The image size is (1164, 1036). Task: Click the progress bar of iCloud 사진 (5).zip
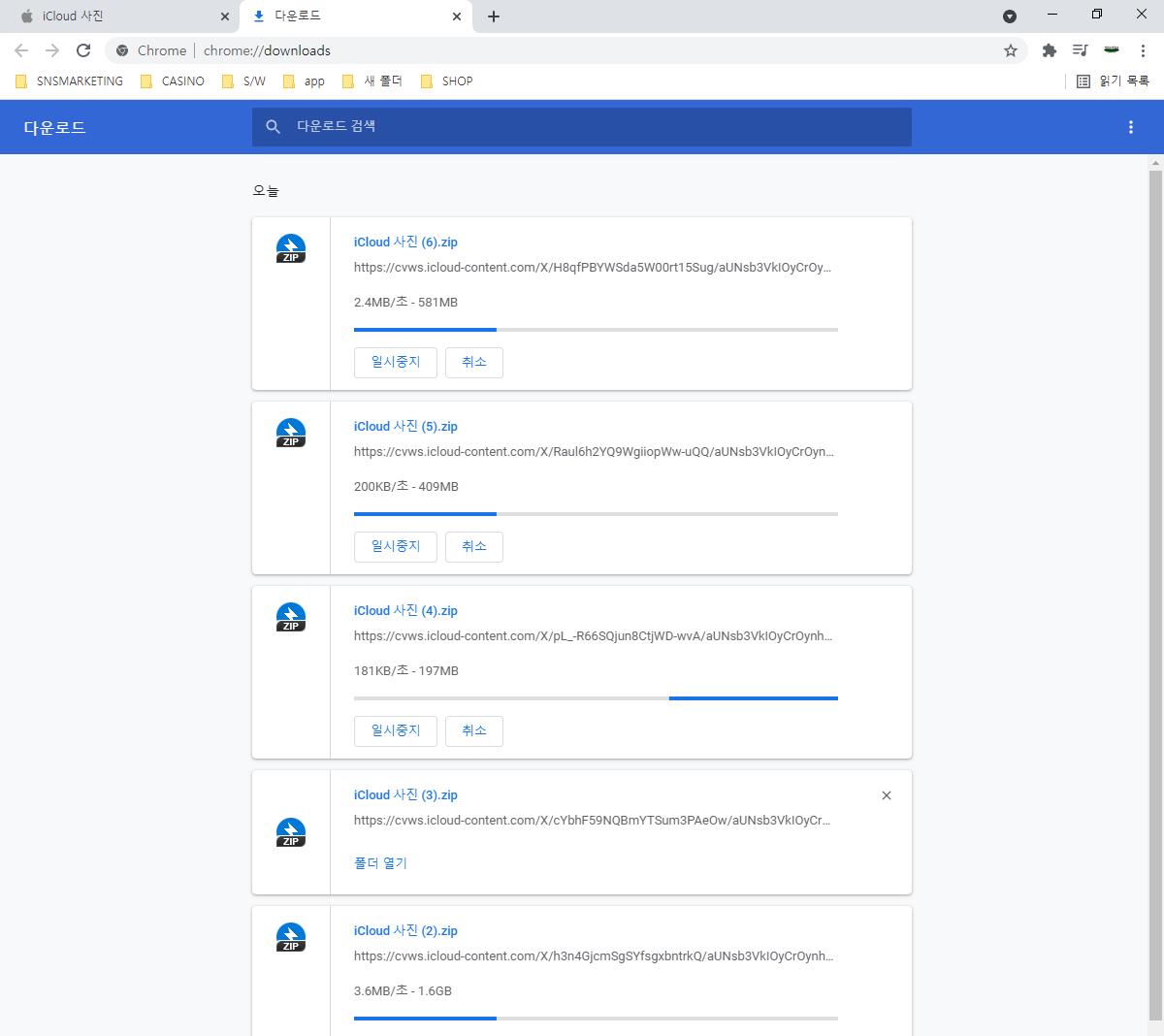pos(596,514)
